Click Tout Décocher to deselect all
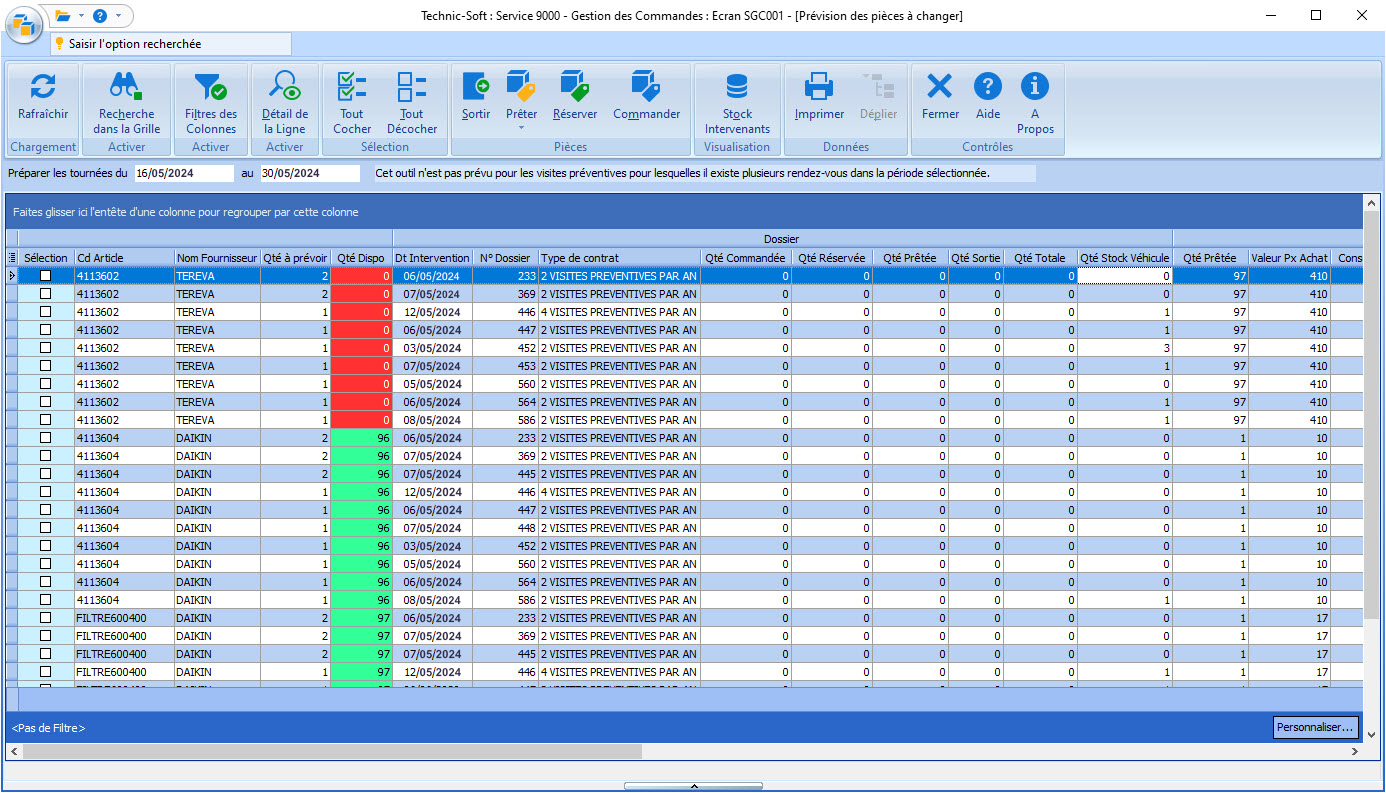The height and width of the screenshot is (793, 1386). [412, 88]
